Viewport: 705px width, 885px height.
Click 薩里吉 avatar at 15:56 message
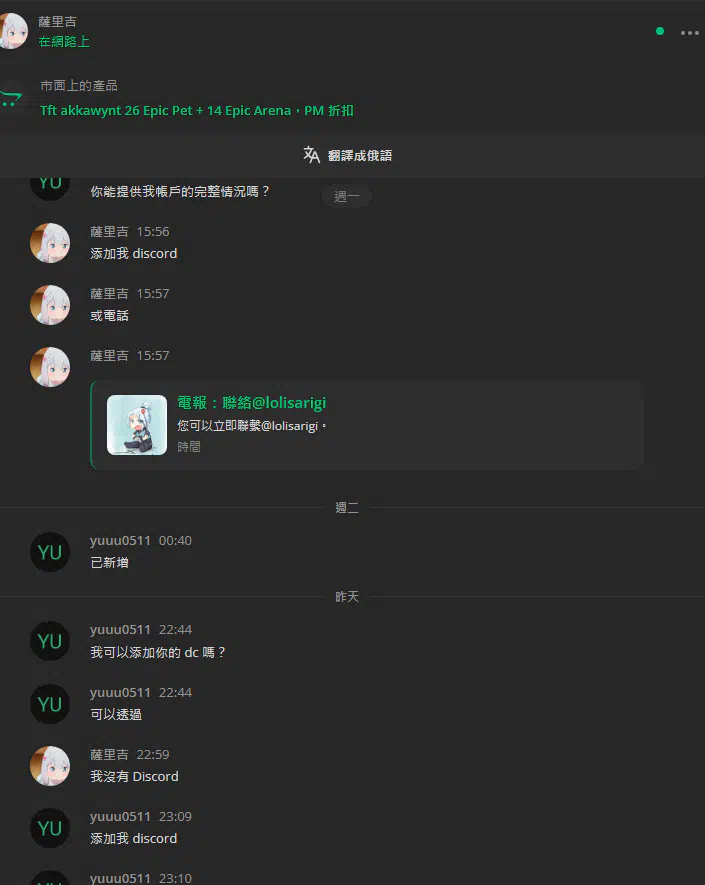point(50,243)
